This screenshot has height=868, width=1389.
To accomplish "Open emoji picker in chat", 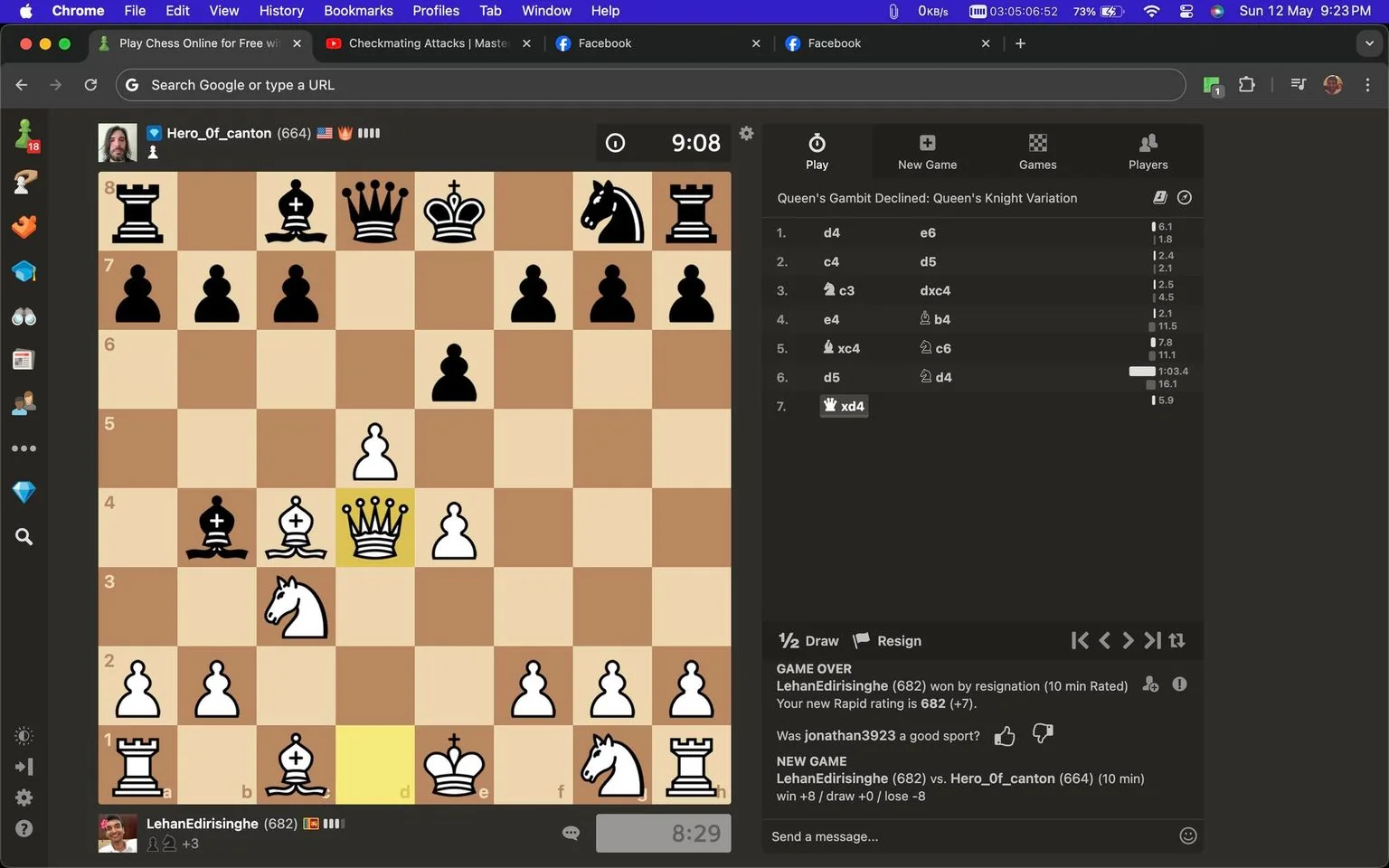I will (1188, 836).
